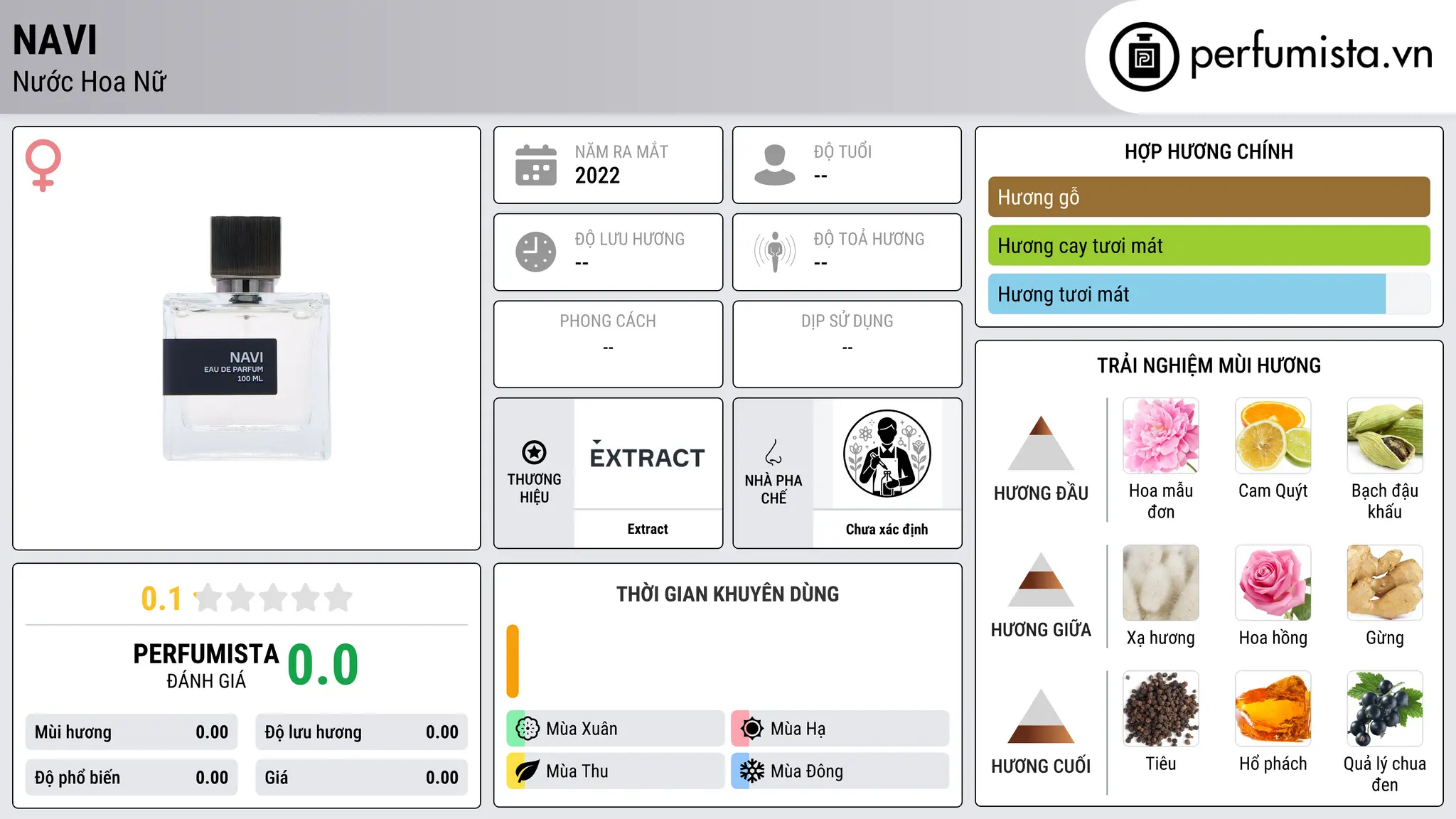Click the Hương cuối label
1456x819 pixels.
point(1041,766)
